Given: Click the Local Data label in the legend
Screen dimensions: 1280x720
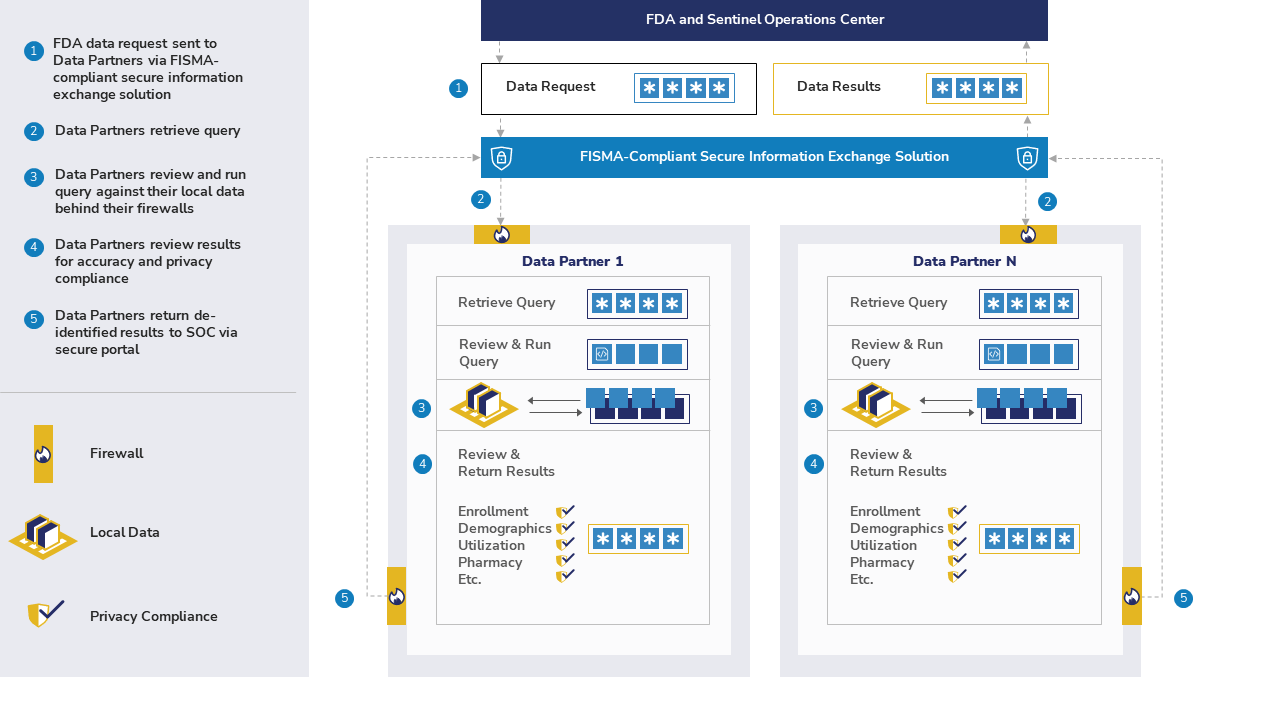Looking at the screenshot, I should point(125,533).
